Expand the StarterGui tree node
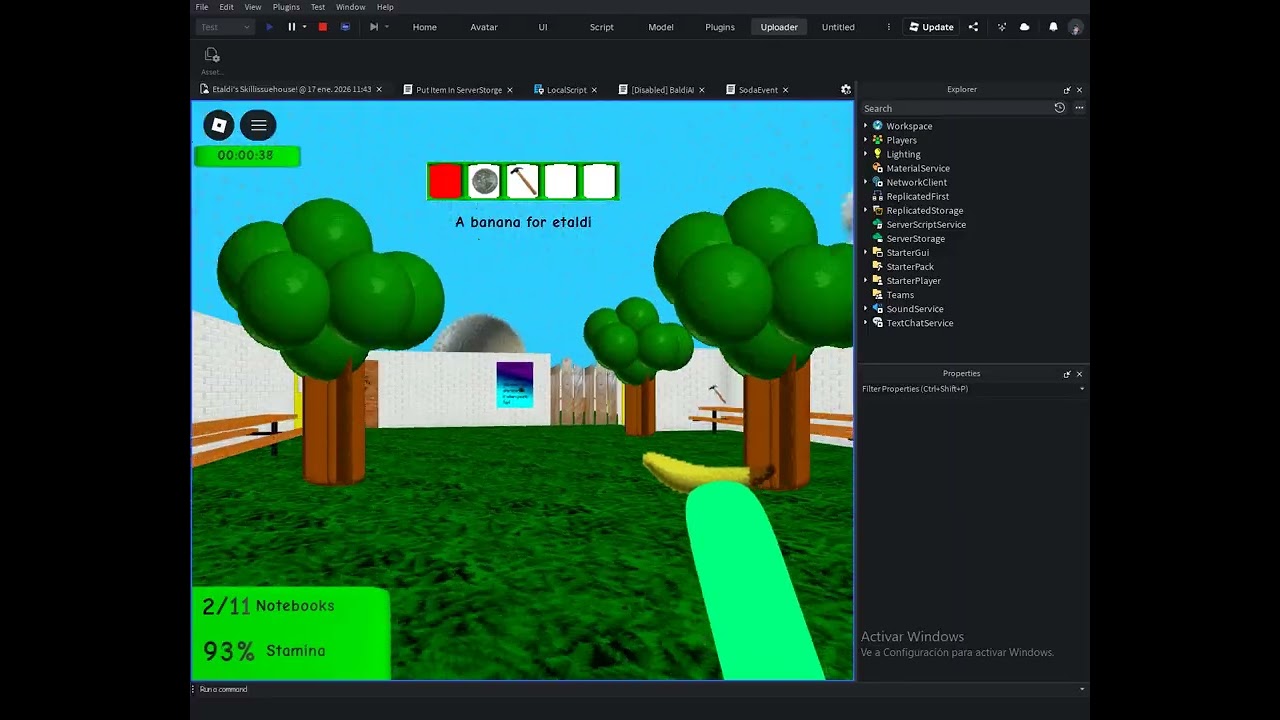The height and width of the screenshot is (720, 1280). tap(866, 252)
